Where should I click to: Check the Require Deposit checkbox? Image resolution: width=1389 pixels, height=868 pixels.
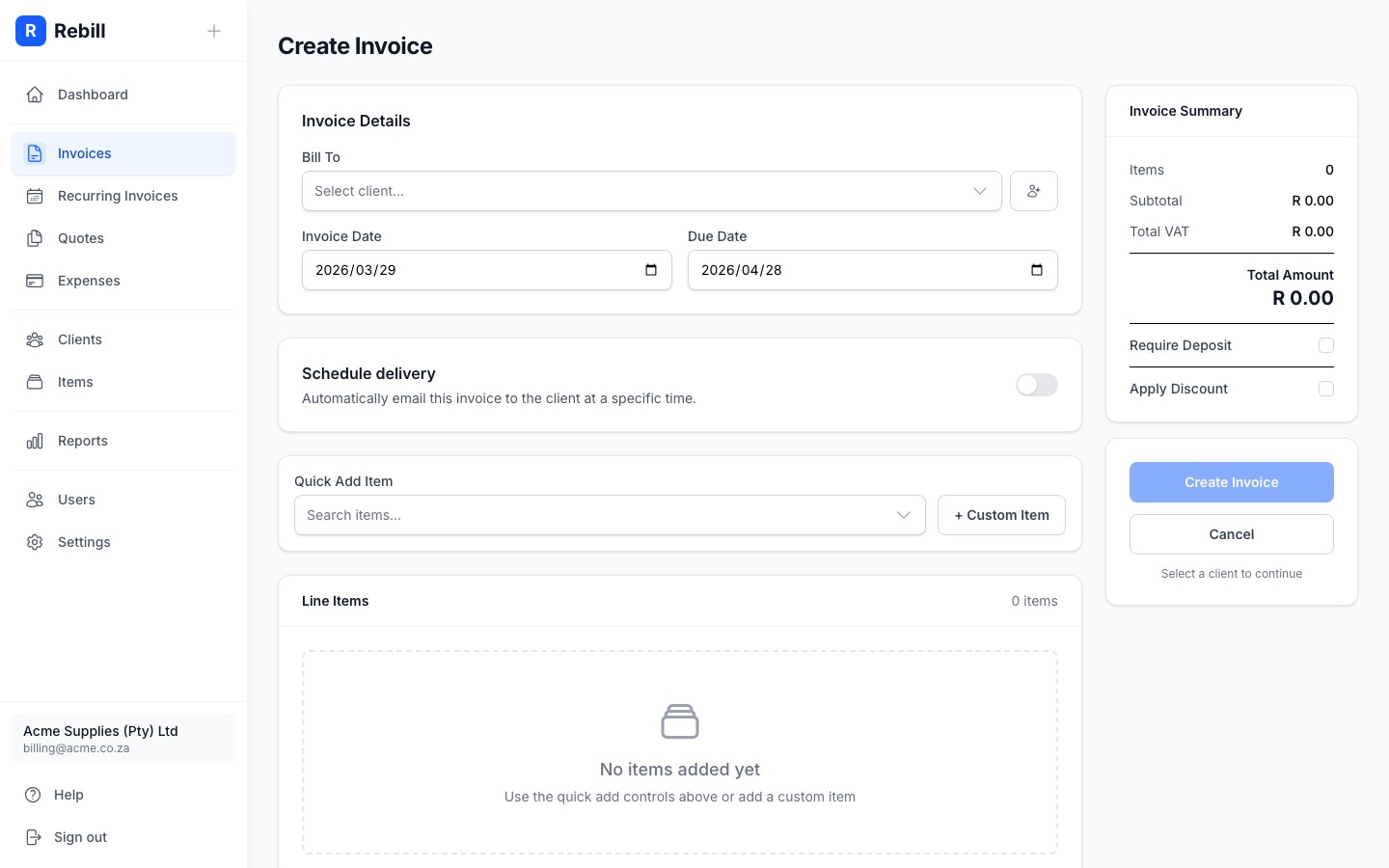(x=1326, y=345)
